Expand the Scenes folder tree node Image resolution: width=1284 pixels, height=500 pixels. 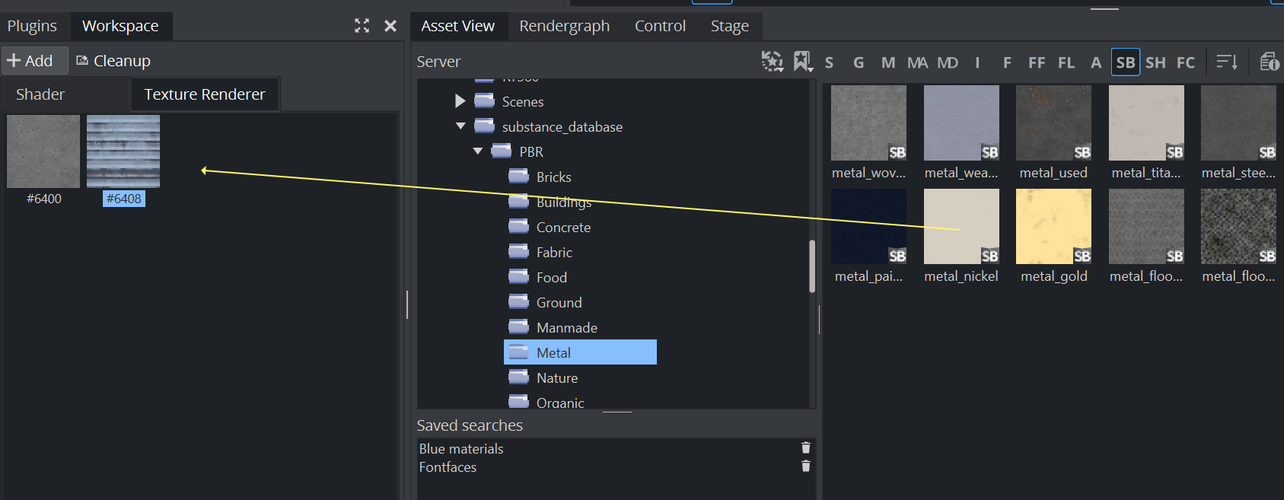point(460,101)
